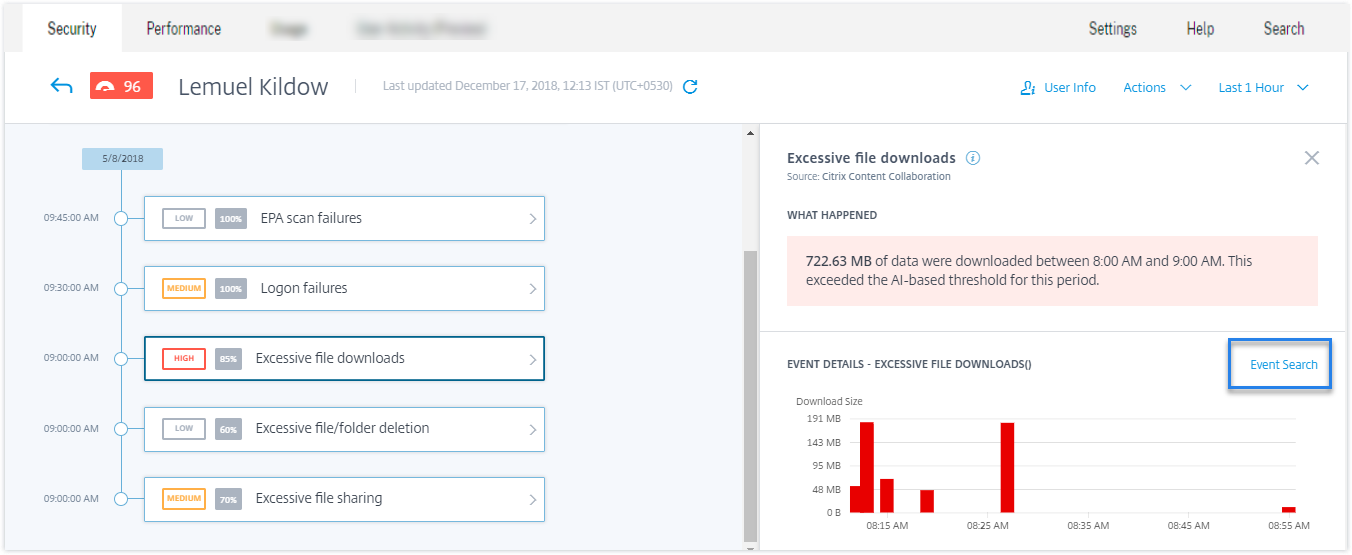Switch to the Performance tab
This screenshot has height=555, width=1352.
[184, 29]
